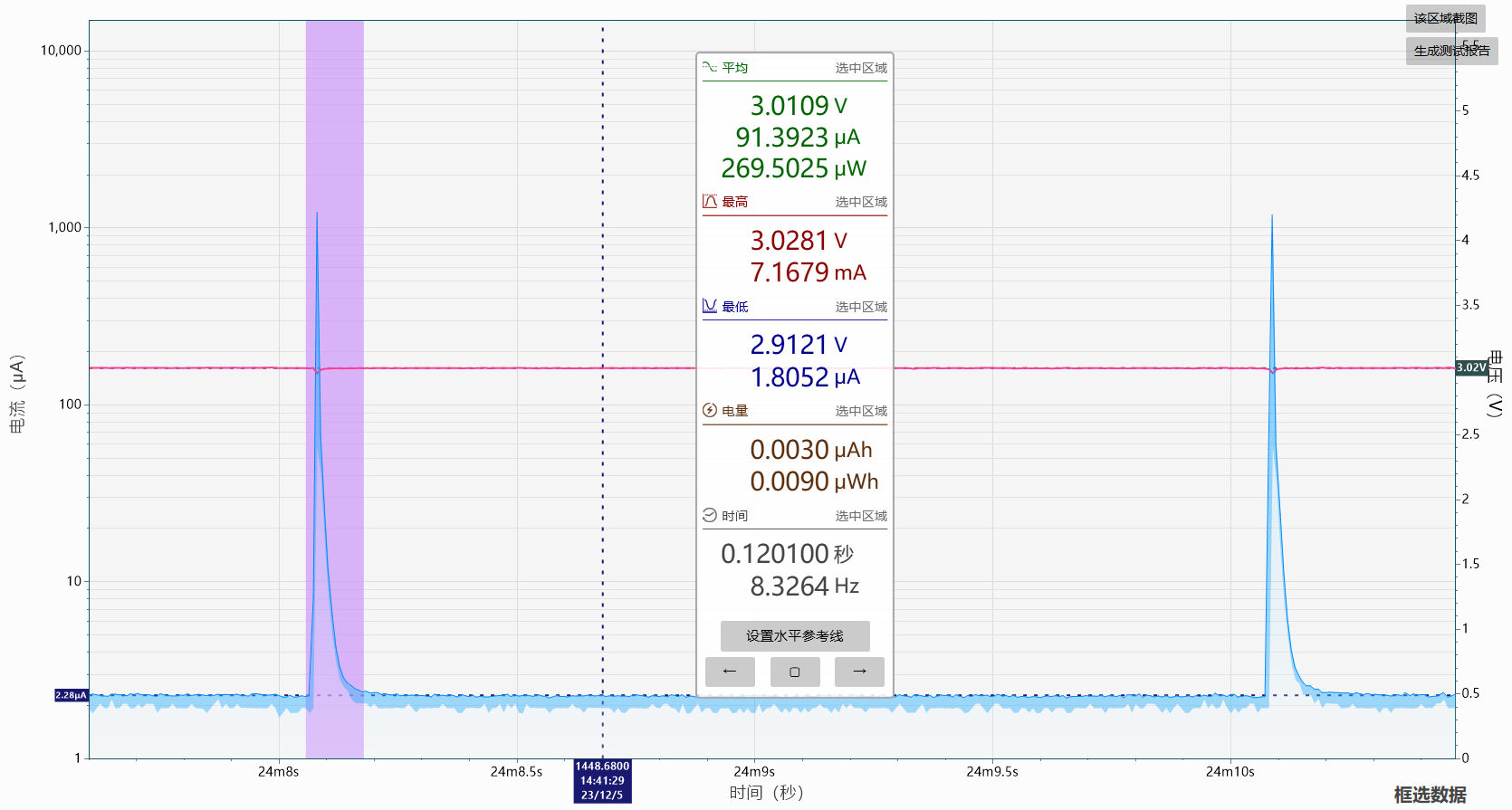This screenshot has width=1512, height=810.
Task: Set horizontal reference line (设置水平参考线)
Action: (x=795, y=635)
